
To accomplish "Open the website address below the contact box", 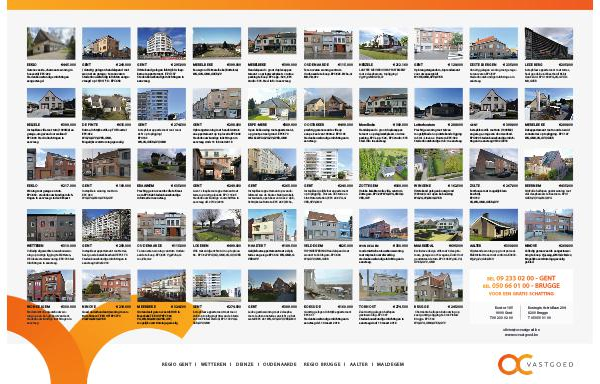I will (521, 334).
